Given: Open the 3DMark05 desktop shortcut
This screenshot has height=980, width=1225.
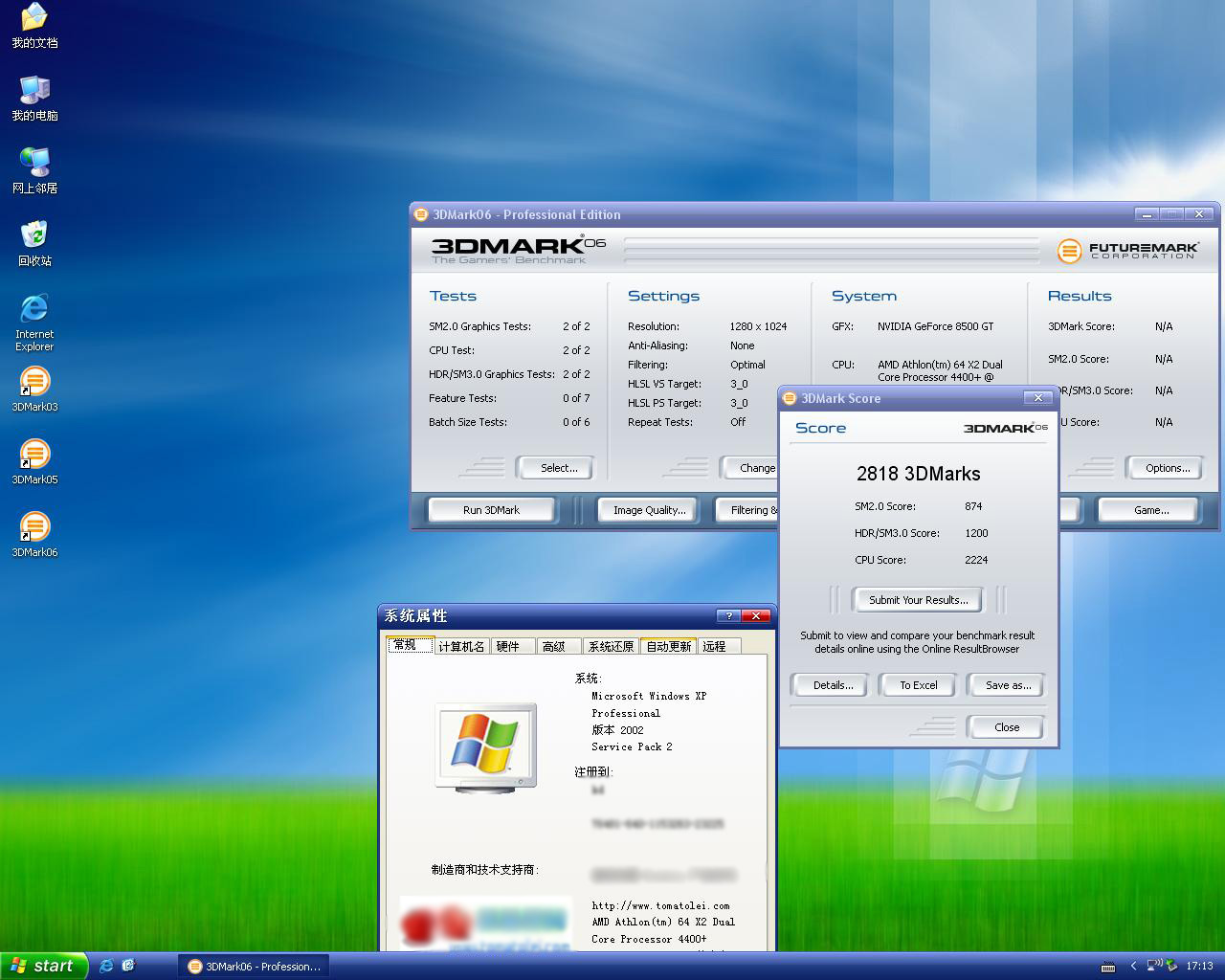Looking at the screenshot, I should (34, 455).
